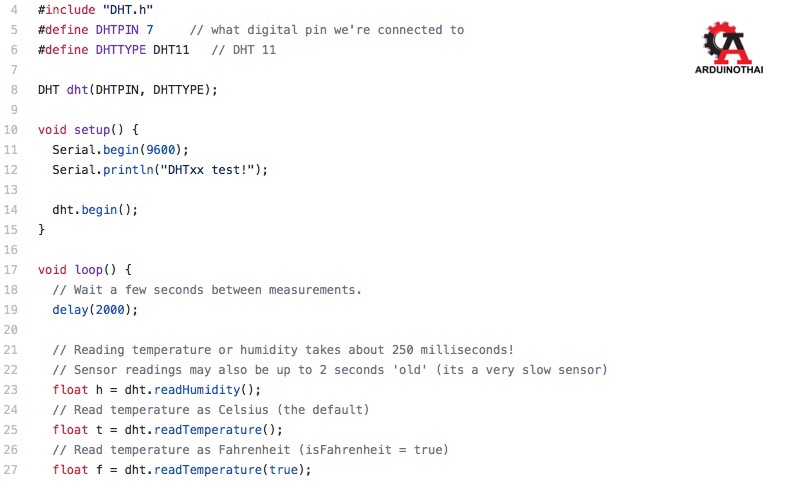Click float t readTemperature() line
The height and width of the screenshot is (482, 803).
point(167,430)
